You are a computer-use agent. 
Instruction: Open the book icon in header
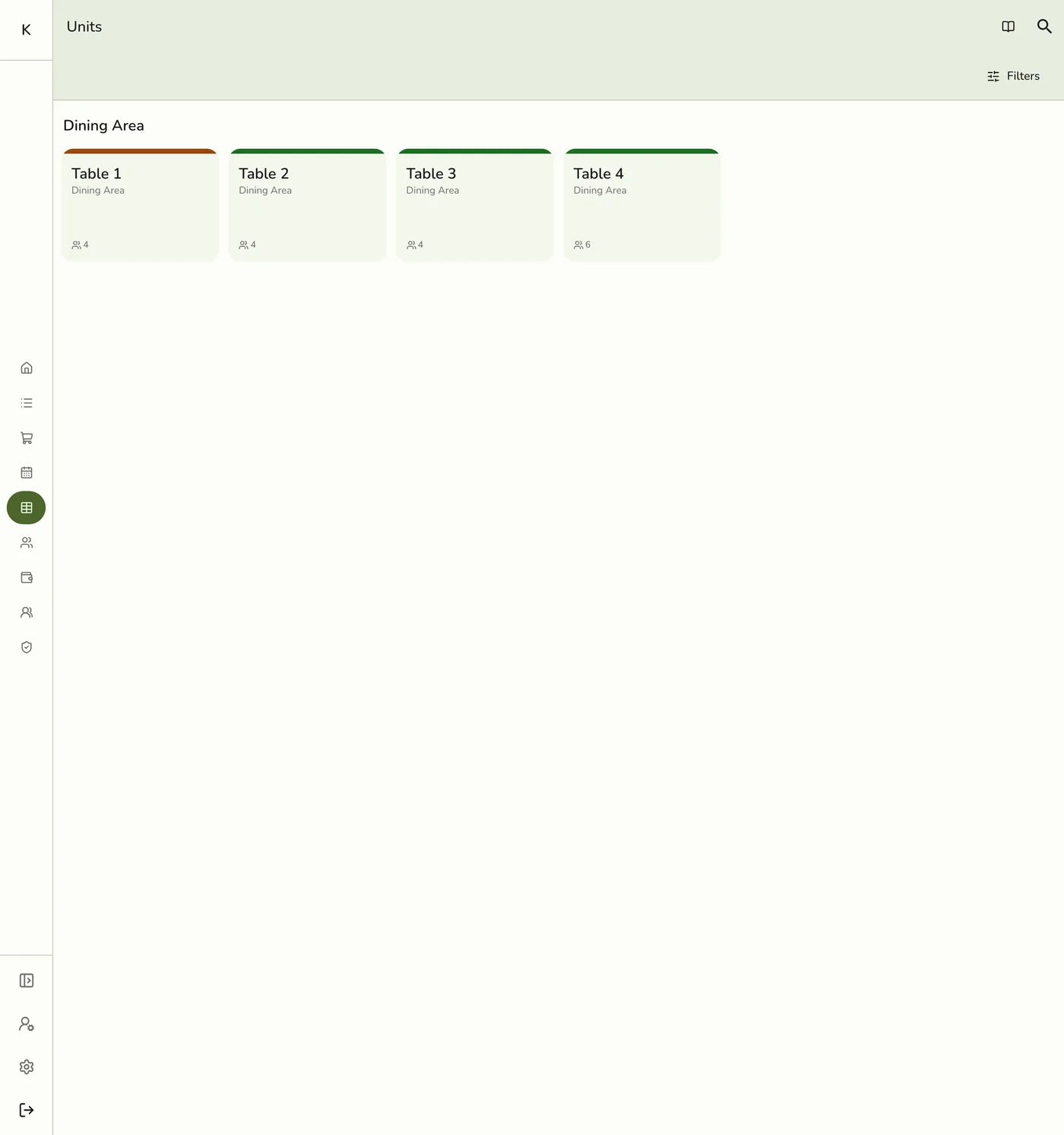pyautogui.click(x=1009, y=27)
